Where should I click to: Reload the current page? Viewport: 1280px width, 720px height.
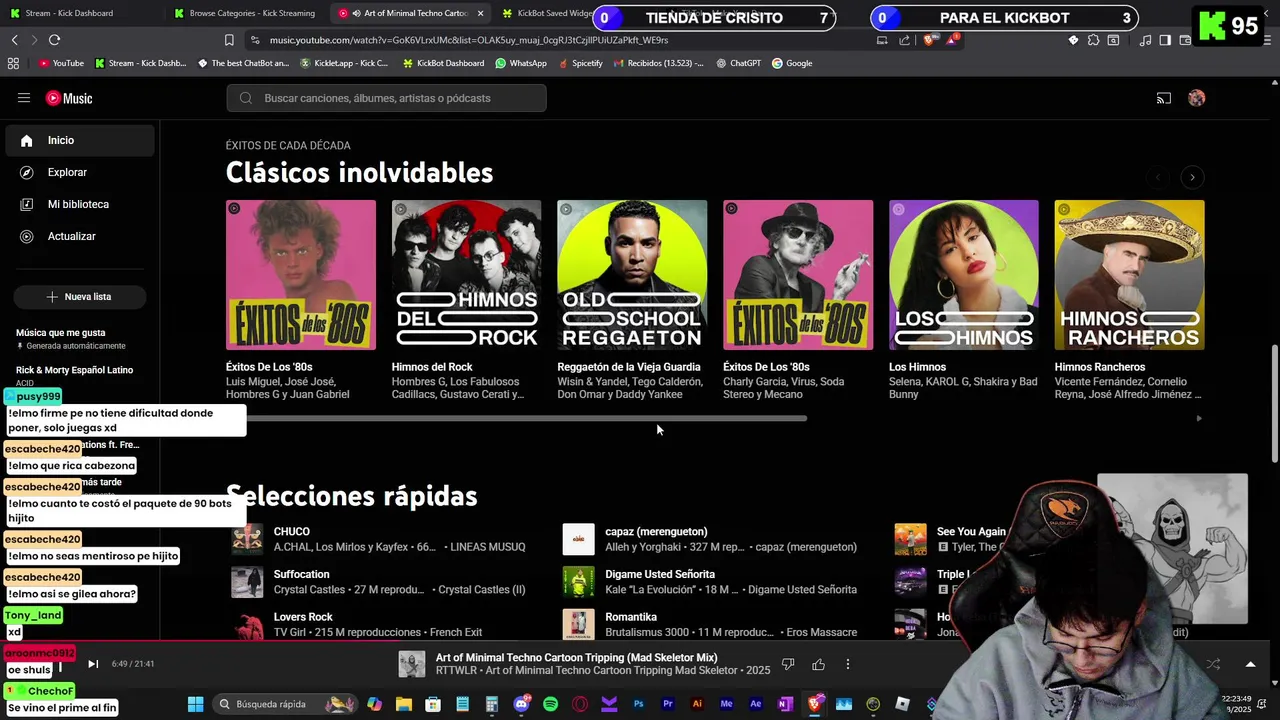pyautogui.click(x=54, y=40)
